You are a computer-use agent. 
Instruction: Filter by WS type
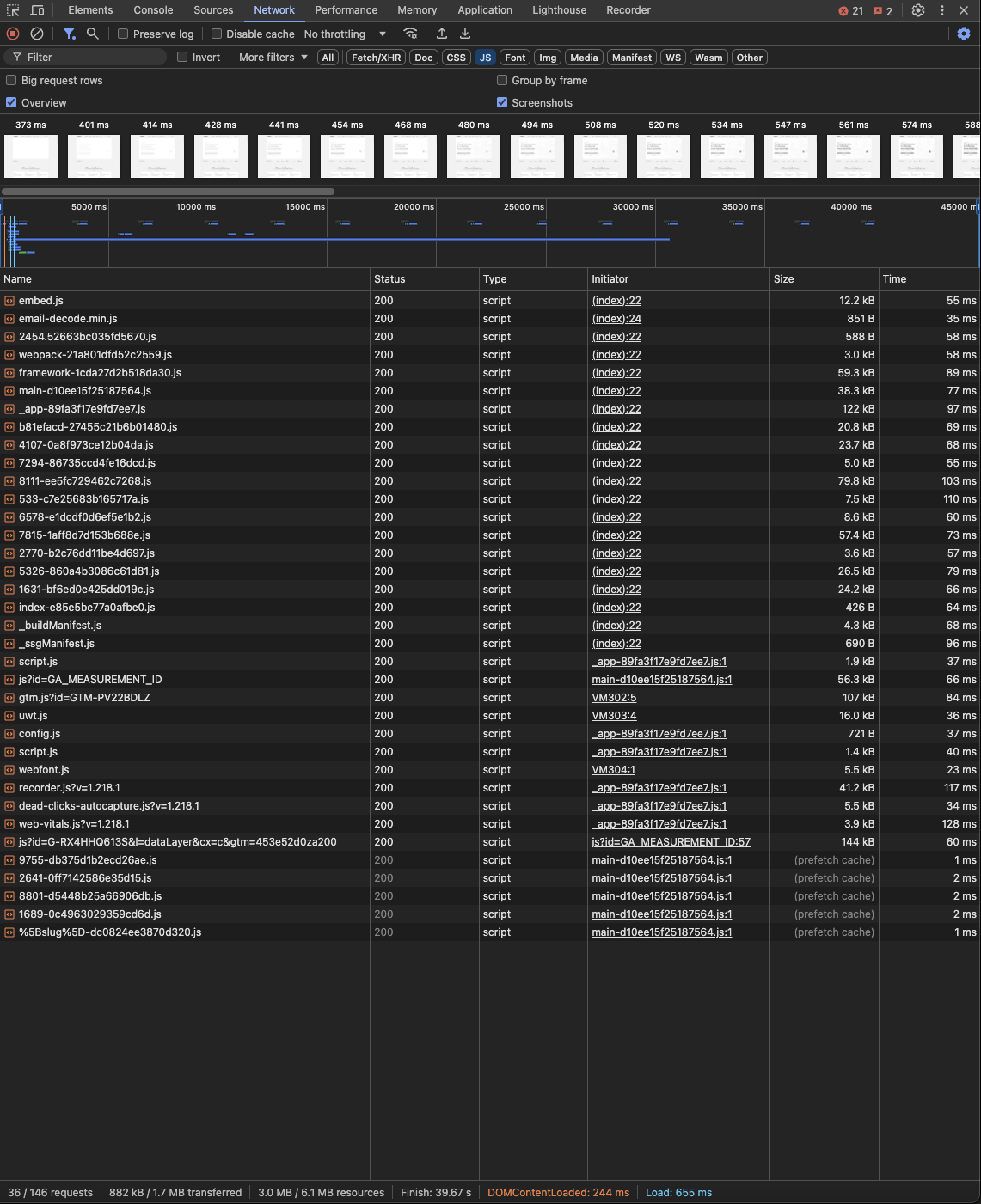(673, 58)
